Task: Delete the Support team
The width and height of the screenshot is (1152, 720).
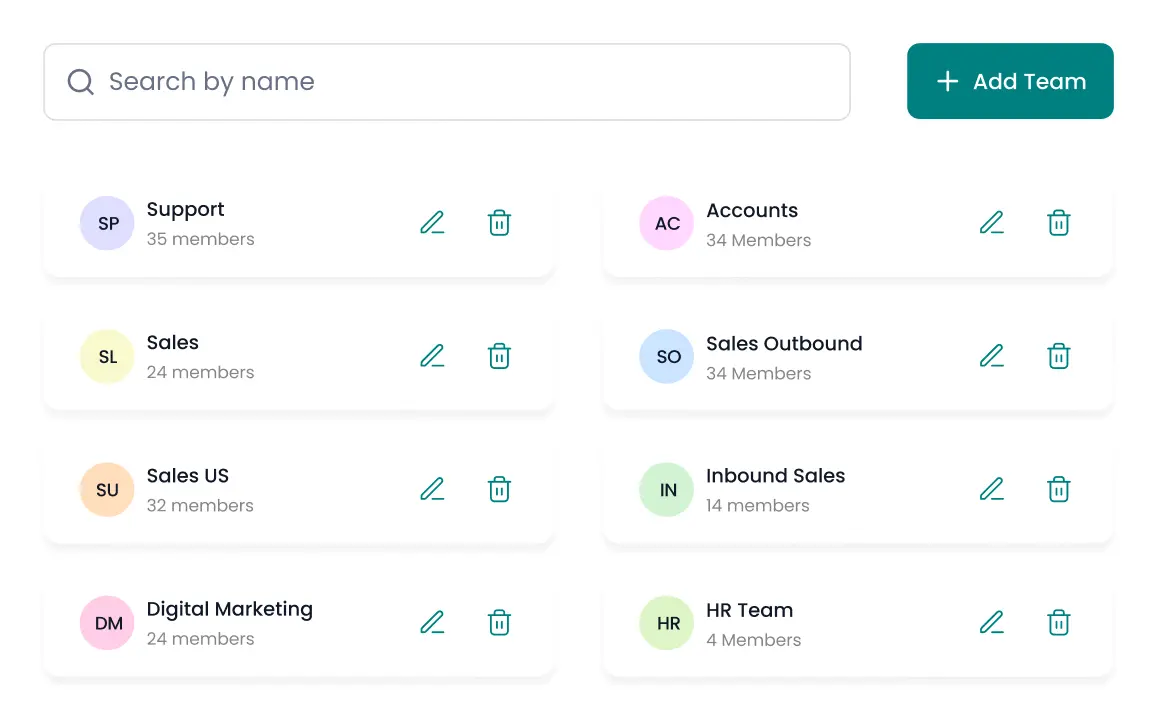Action: [x=499, y=223]
